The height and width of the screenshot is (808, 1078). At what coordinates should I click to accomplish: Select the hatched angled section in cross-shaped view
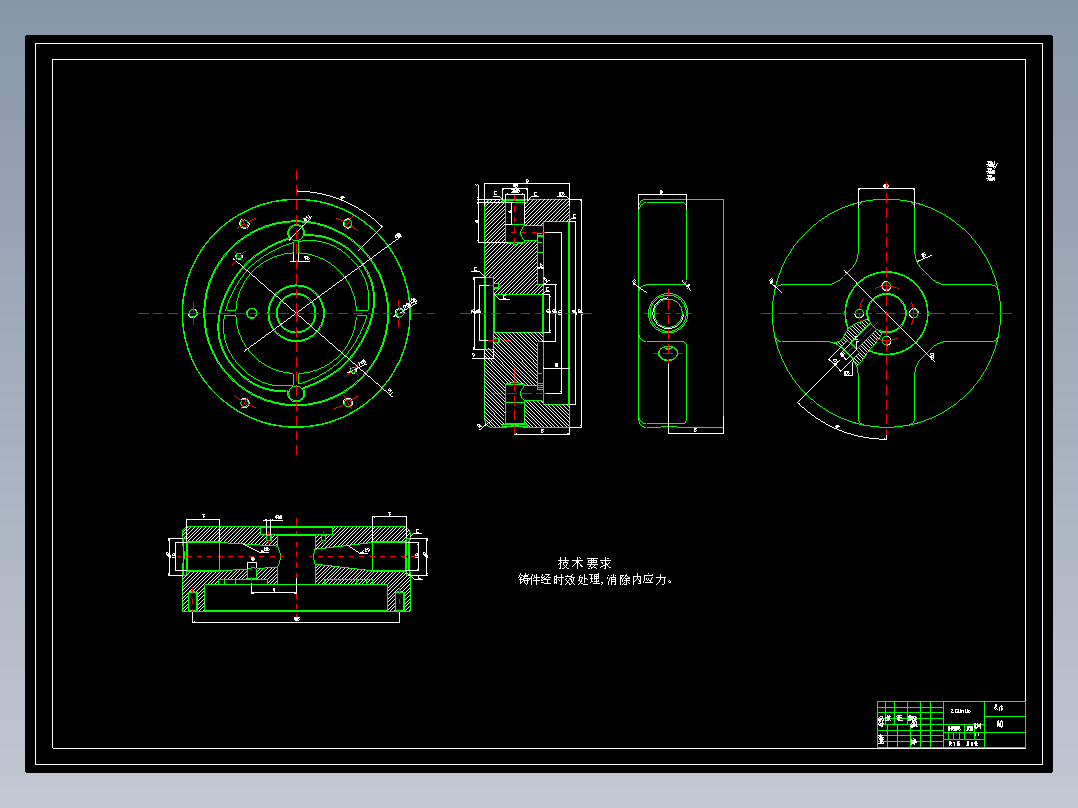[857, 342]
